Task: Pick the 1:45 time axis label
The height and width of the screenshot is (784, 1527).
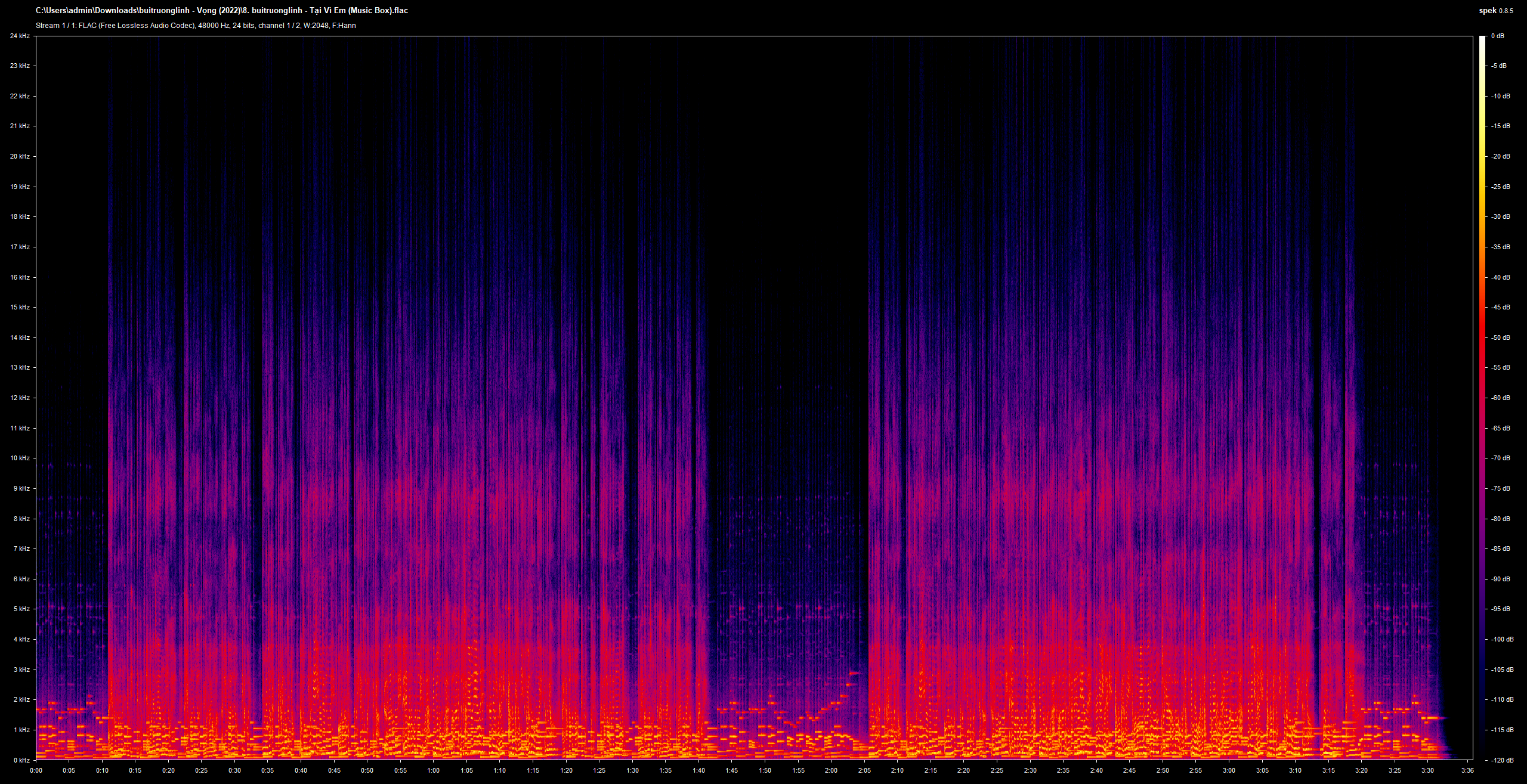Action: (732, 770)
